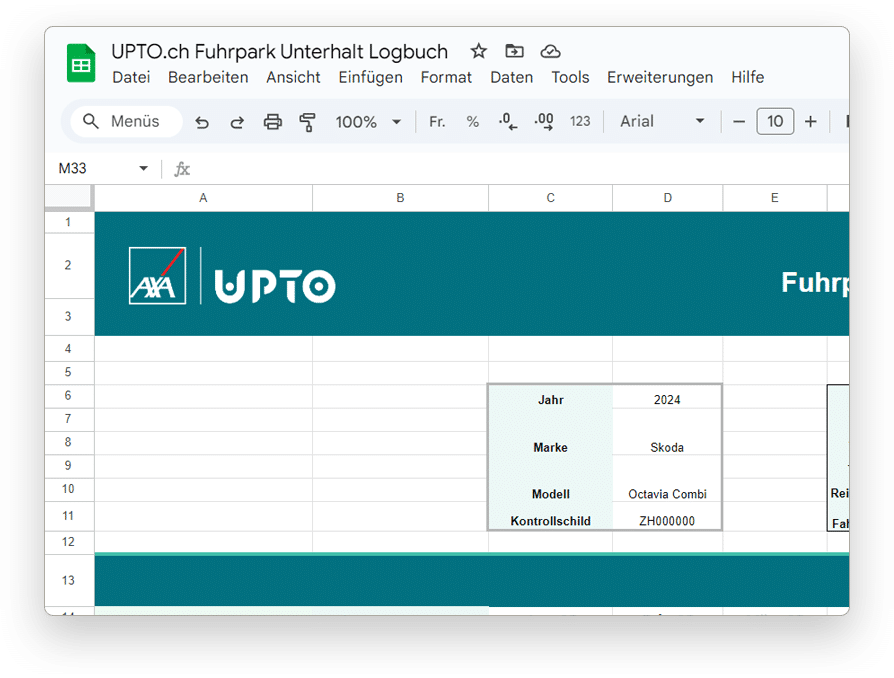894x678 pixels.
Task: Open the Einfügen menu
Action: click(371, 77)
